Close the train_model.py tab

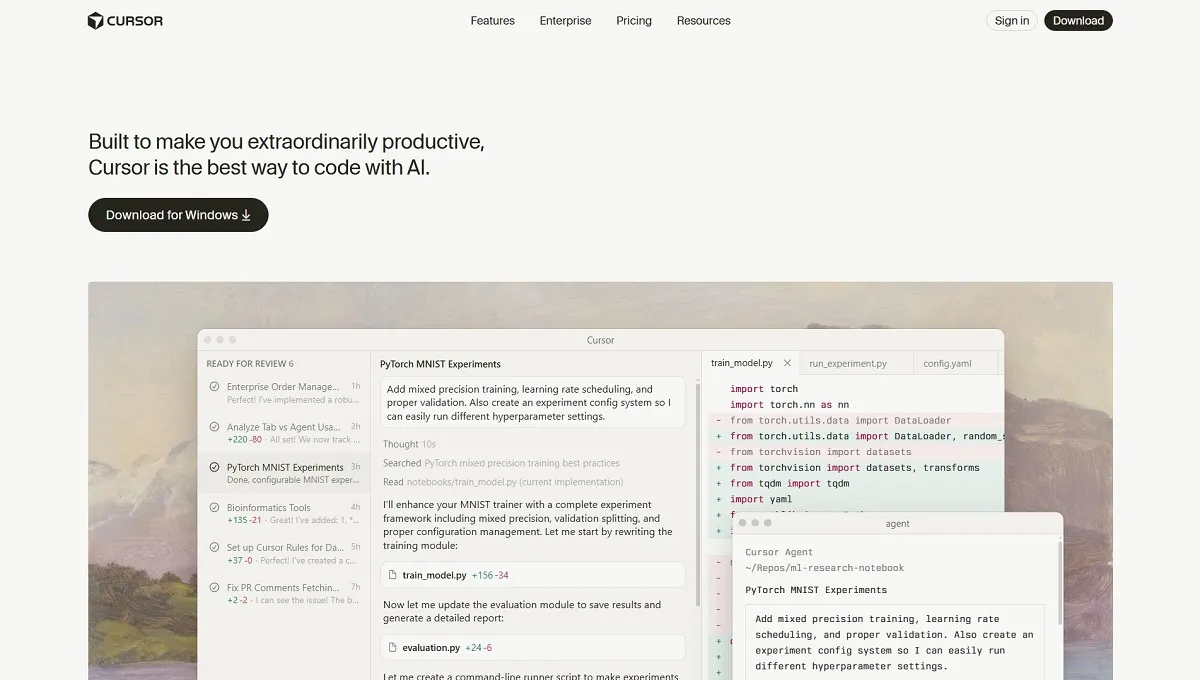pyautogui.click(x=787, y=362)
